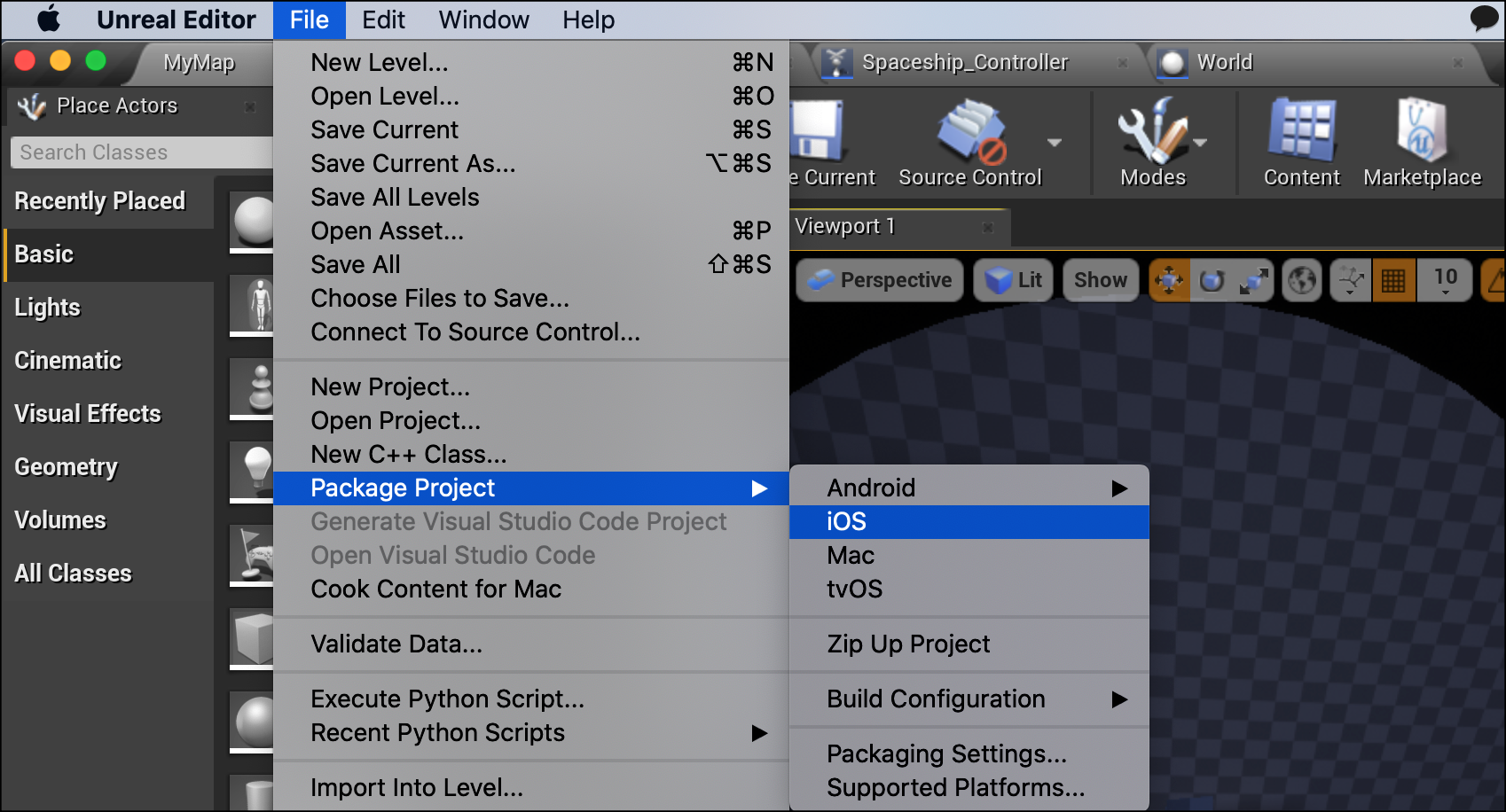Open the grid snap value 10 dropdown
This screenshot has height=812, width=1506.
click(1445, 281)
